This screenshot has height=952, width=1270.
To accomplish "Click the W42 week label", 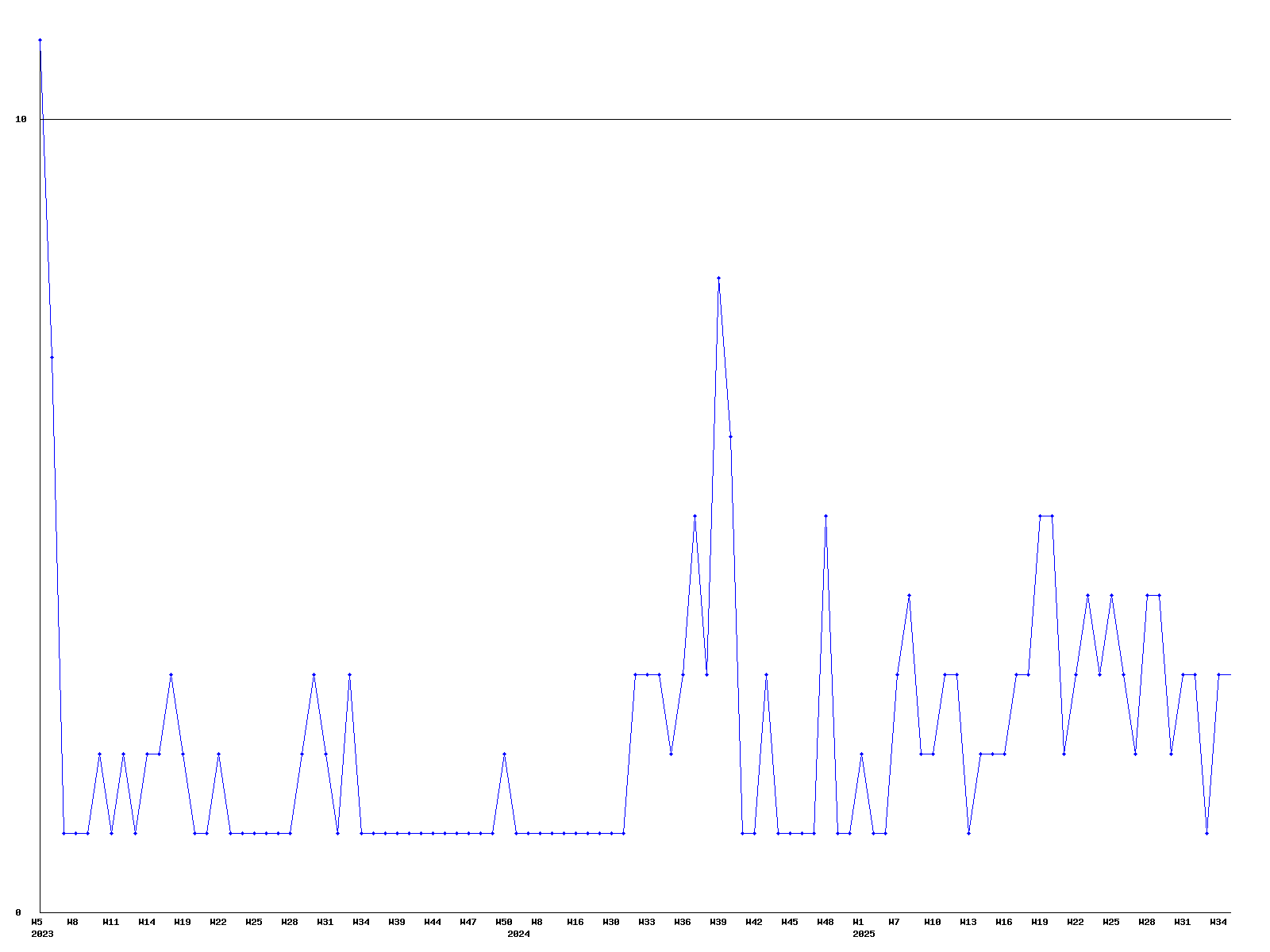I will pos(754,922).
